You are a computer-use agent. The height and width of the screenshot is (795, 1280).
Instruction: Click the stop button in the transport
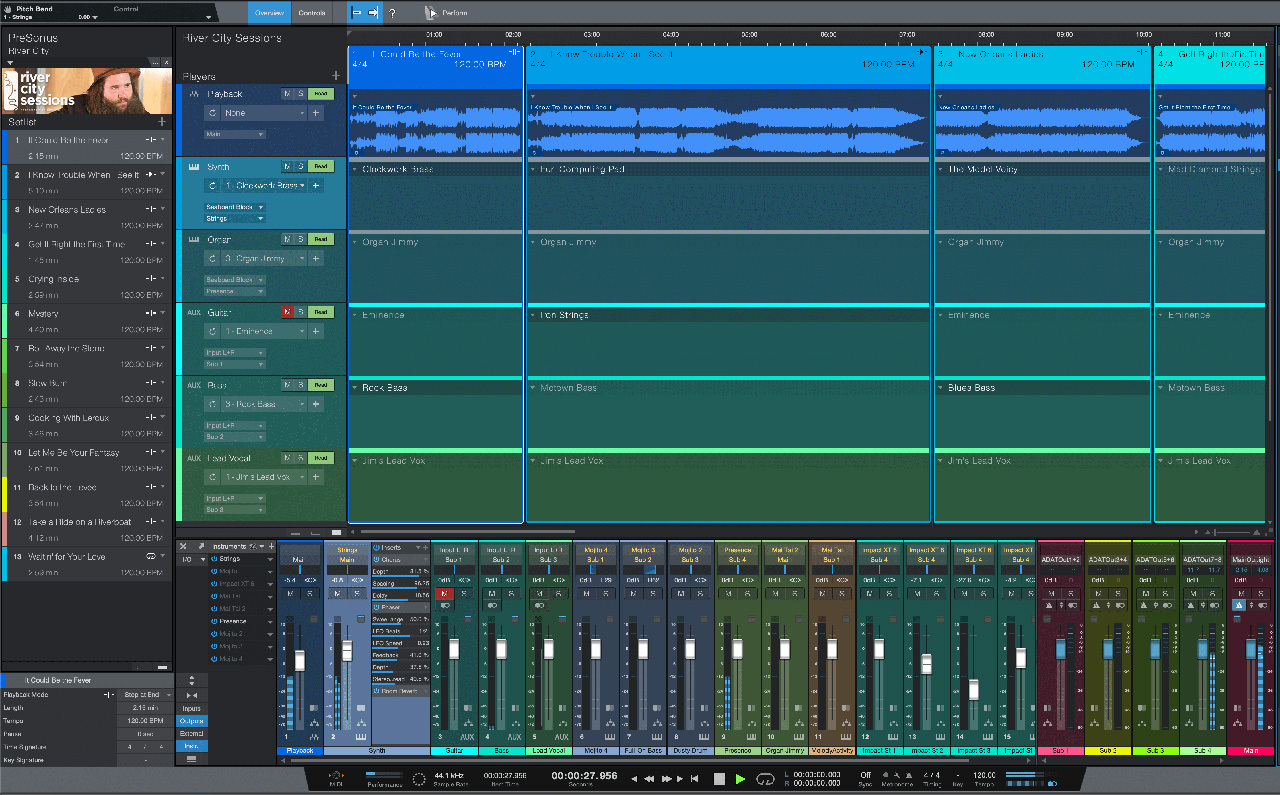pos(719,778)
